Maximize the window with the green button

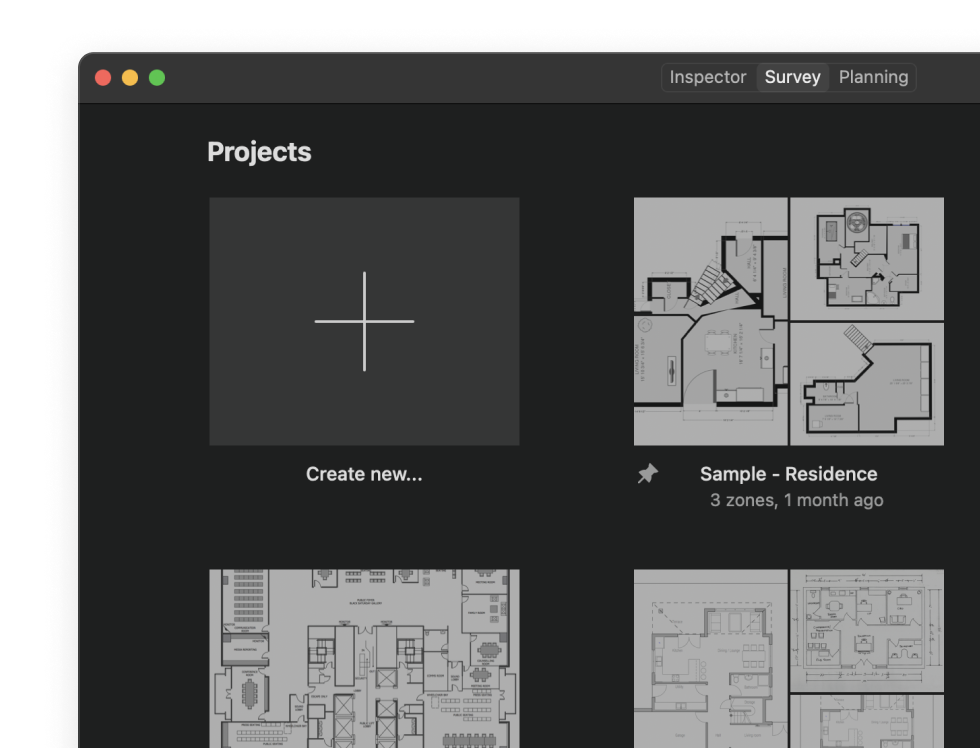click(157, 78)
